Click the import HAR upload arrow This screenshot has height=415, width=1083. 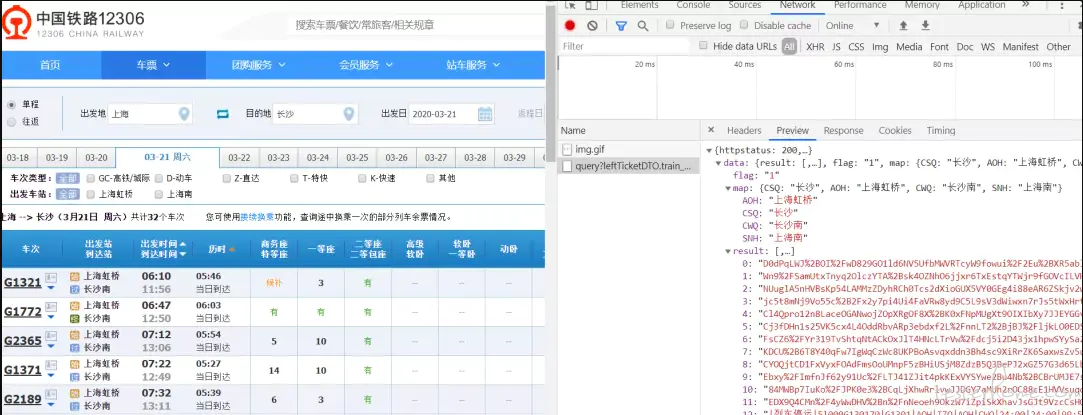click(x=903, y=26)
